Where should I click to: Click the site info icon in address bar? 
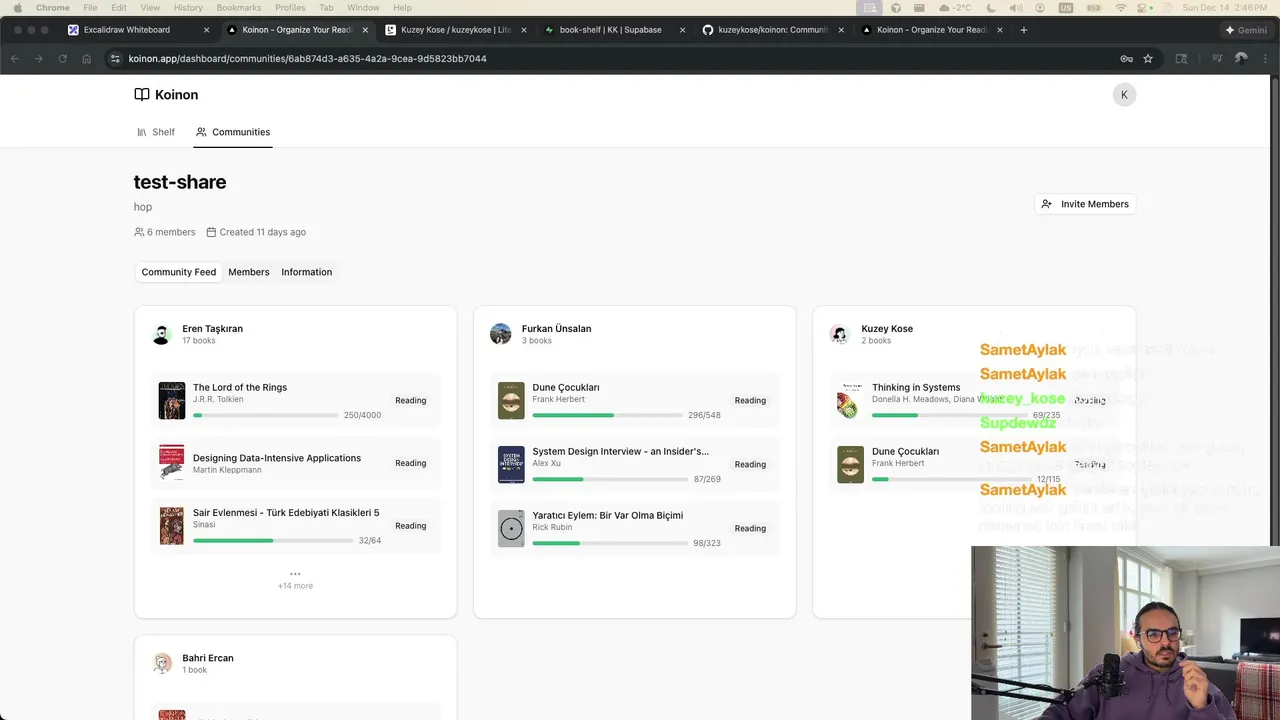pyautogui.click(x=115, y=59)
